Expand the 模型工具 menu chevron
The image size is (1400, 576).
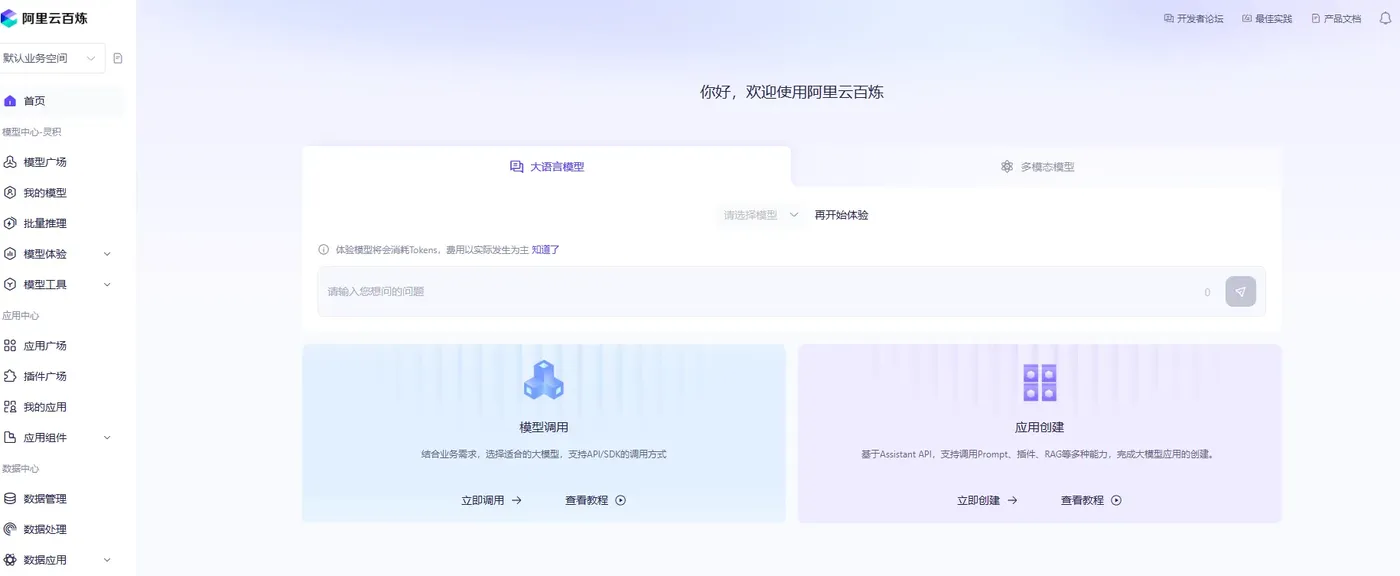pyautogui.click(x=107, y=285)
